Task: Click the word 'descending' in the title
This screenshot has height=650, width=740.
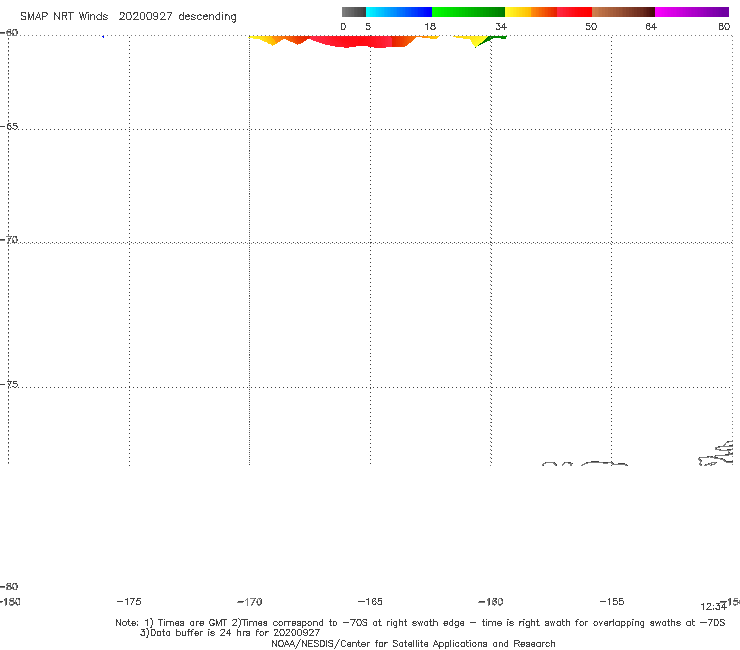Action: (207, 17)
